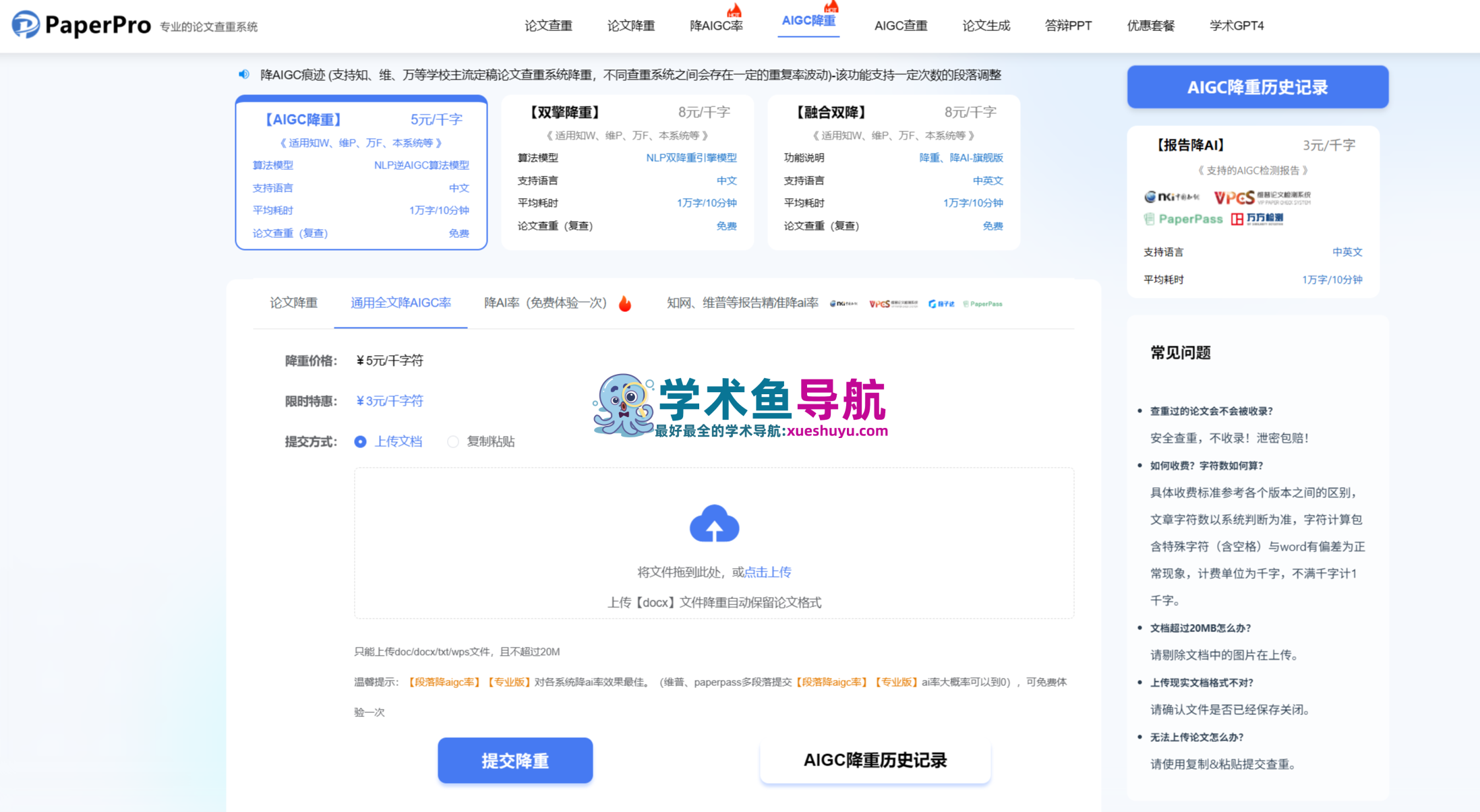
Task: Click the fire icon beside 降AI率 tab
Action: [625, 303]
